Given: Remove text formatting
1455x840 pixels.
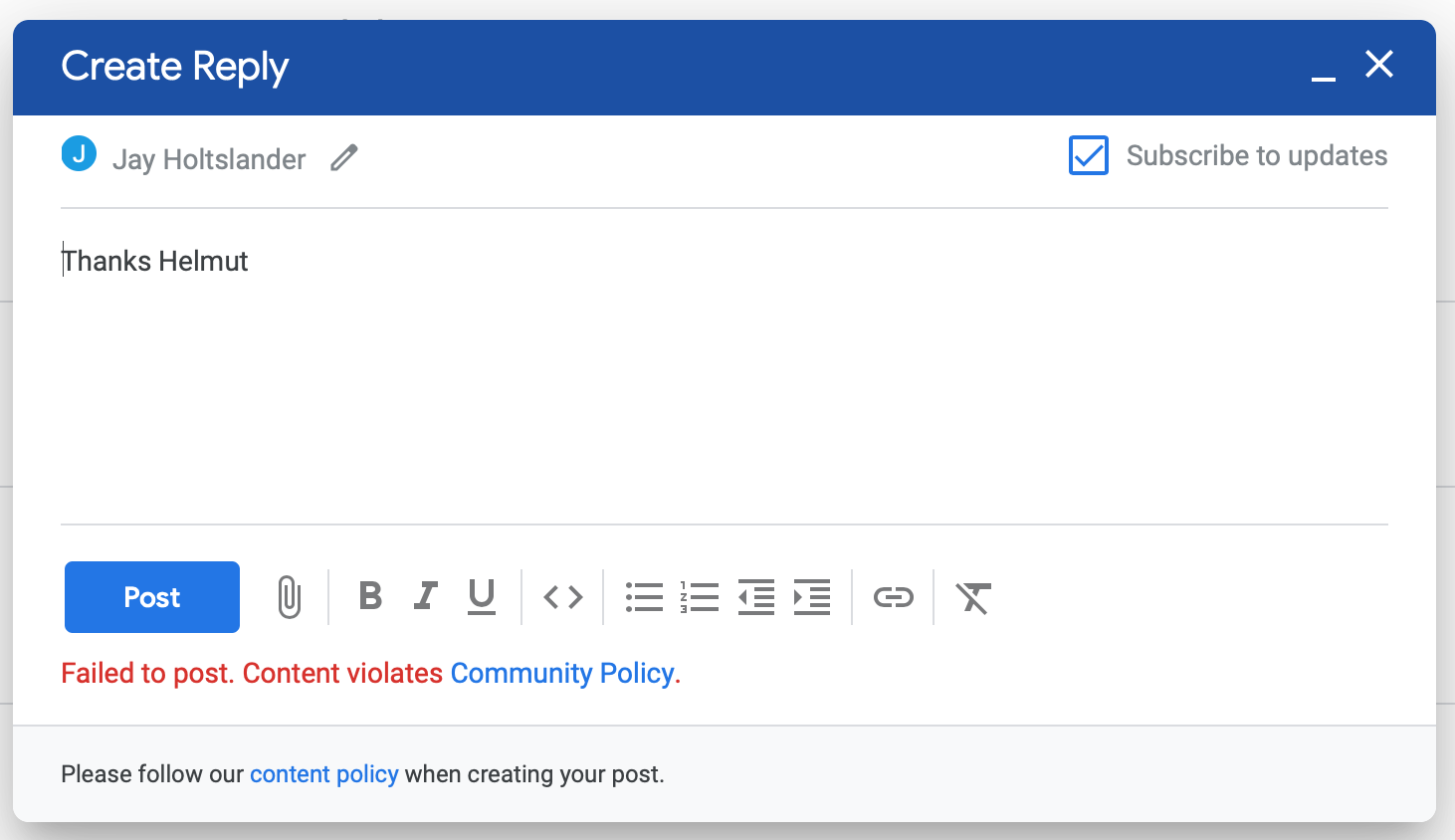Looking at the screenshot, I should pos(973,597).
